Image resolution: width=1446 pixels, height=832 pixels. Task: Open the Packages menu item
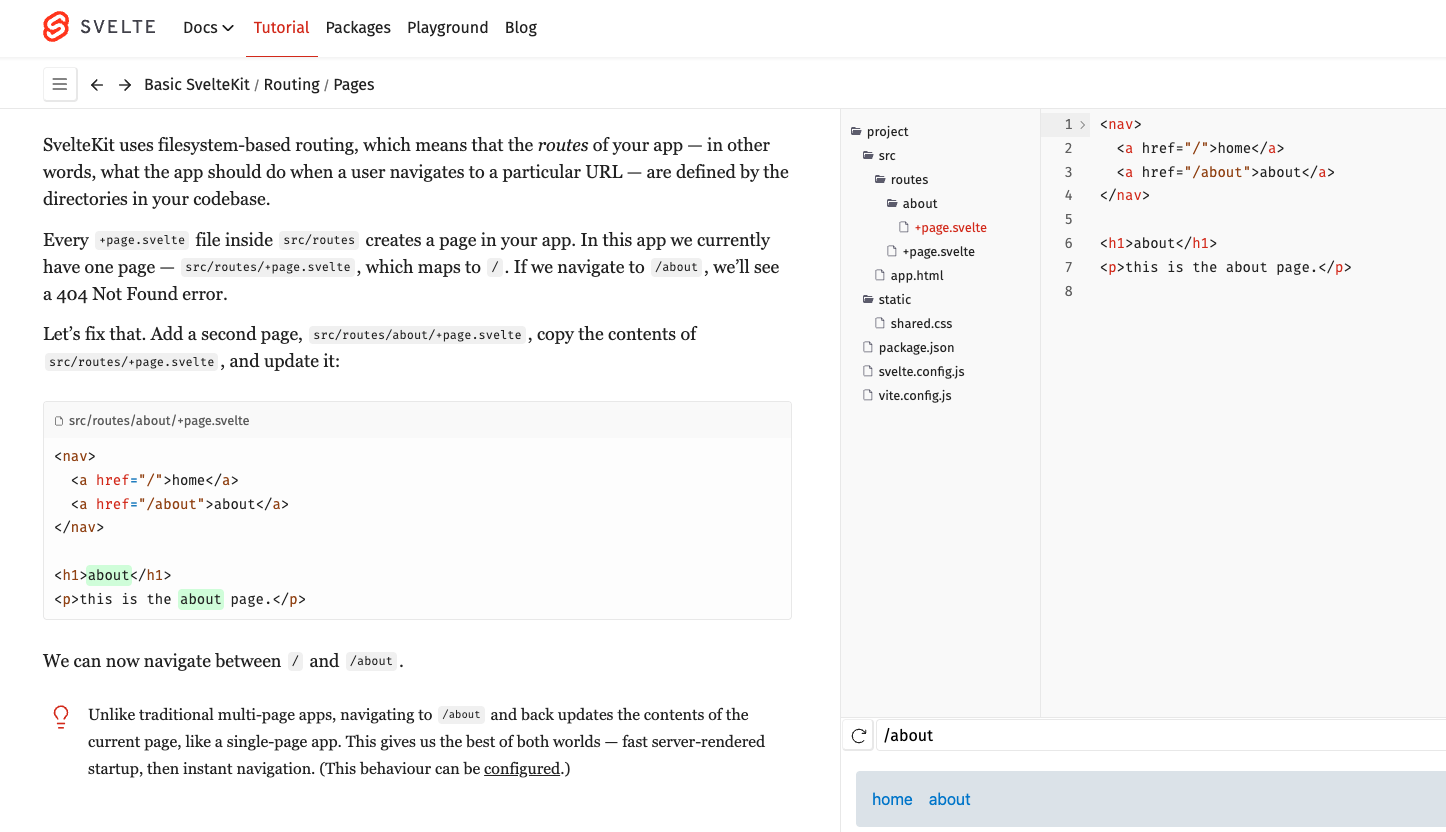tap(358, 28)
